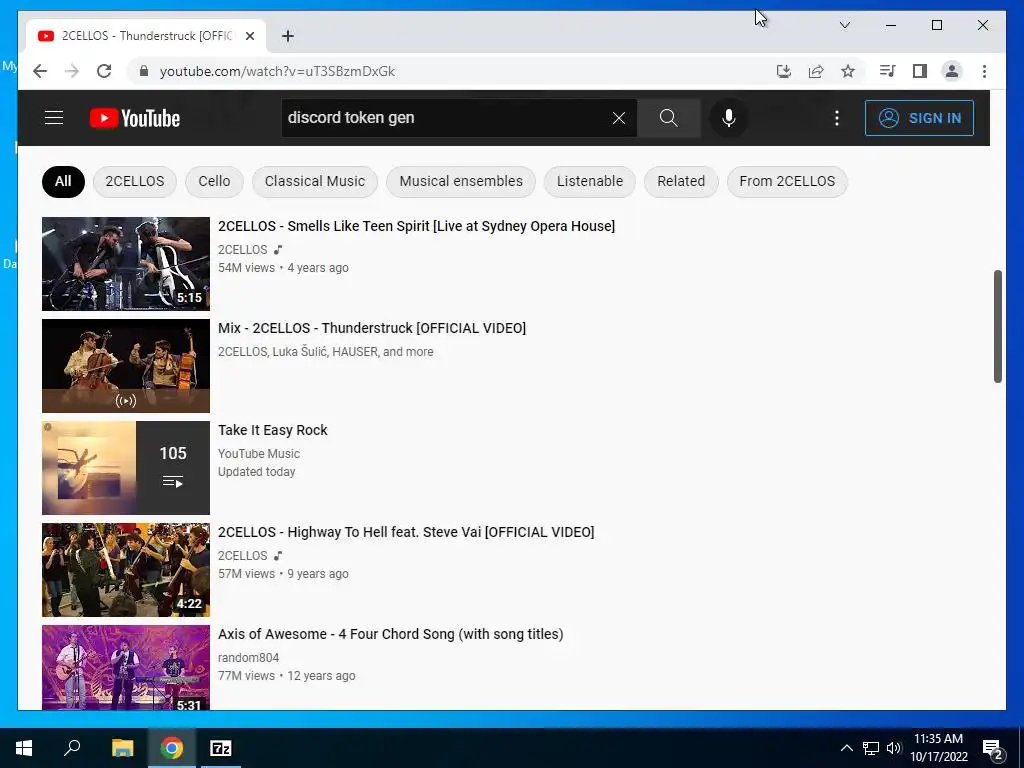Click the SIGN IN button
The width and height of the screenshot is (1024, 768).
(x=919, y=118)
